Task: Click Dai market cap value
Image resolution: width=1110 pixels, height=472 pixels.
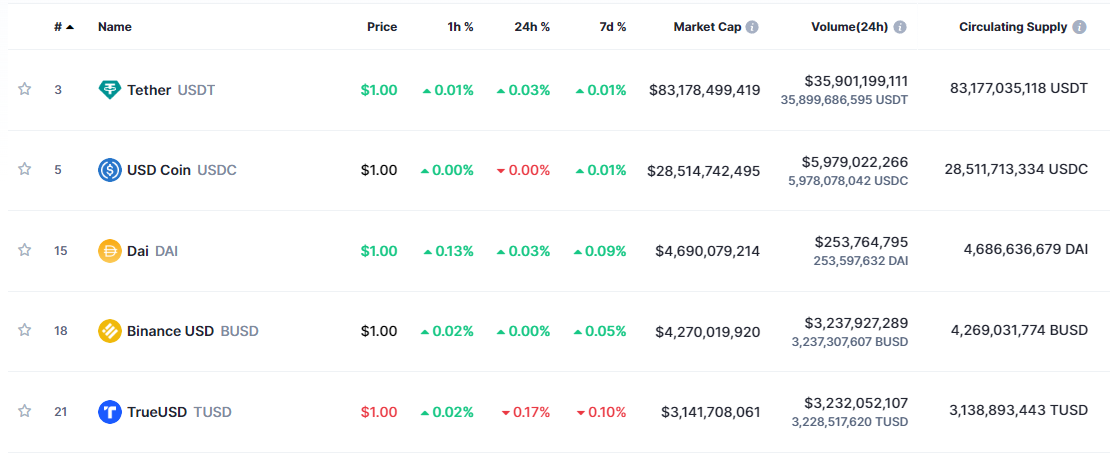Action: coord(707,251)
